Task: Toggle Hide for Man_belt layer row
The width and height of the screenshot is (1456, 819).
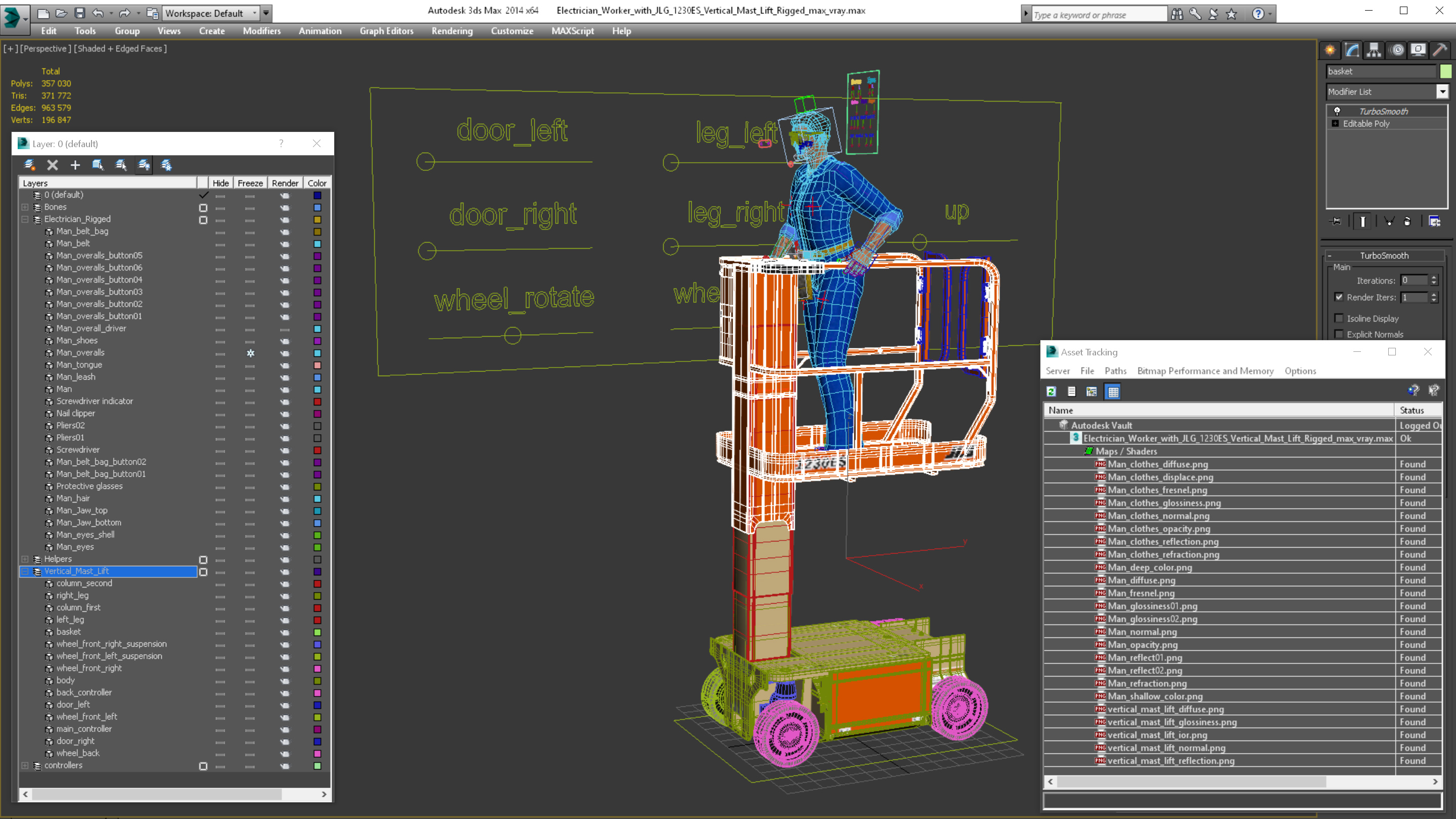Action: 220,244
